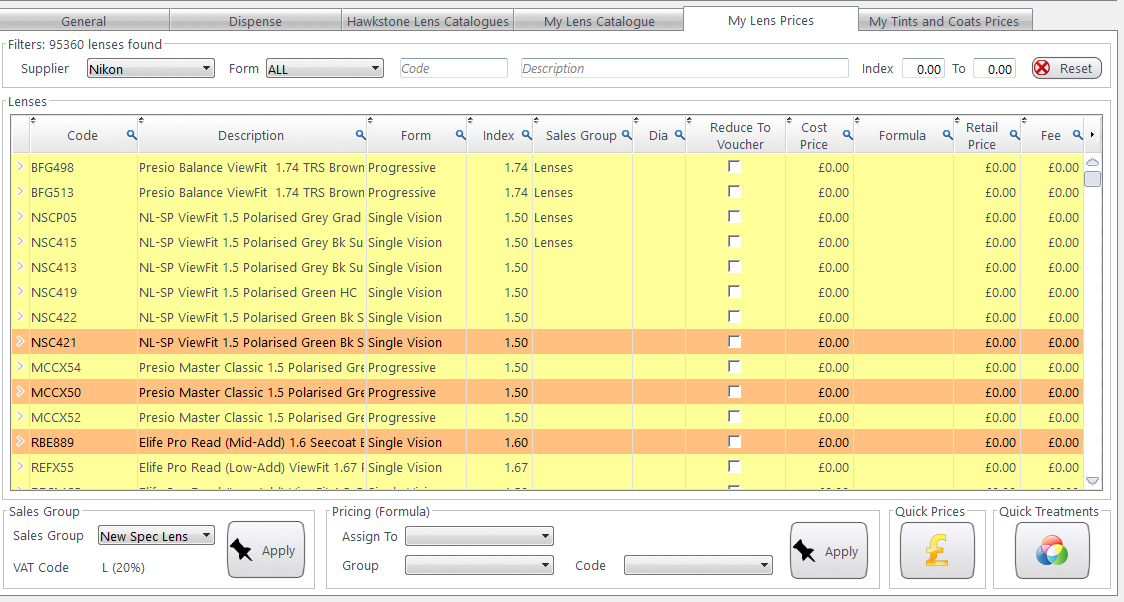Image resolution: width=1124 pixels, height=602 pixels.
Task: Open the Hawkstone Lens Catalogues tab
Action: click(x=427, y=21)
